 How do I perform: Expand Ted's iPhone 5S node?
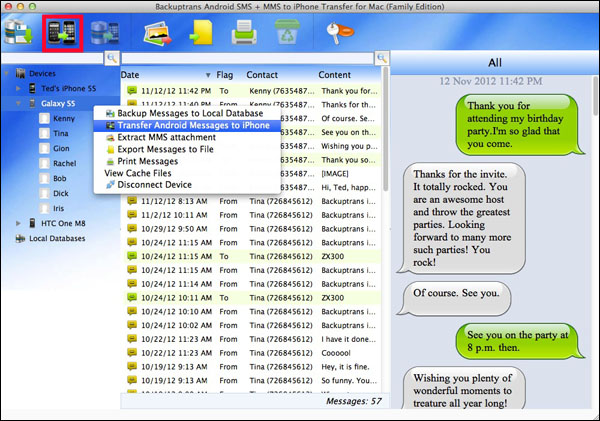[18, 88]
